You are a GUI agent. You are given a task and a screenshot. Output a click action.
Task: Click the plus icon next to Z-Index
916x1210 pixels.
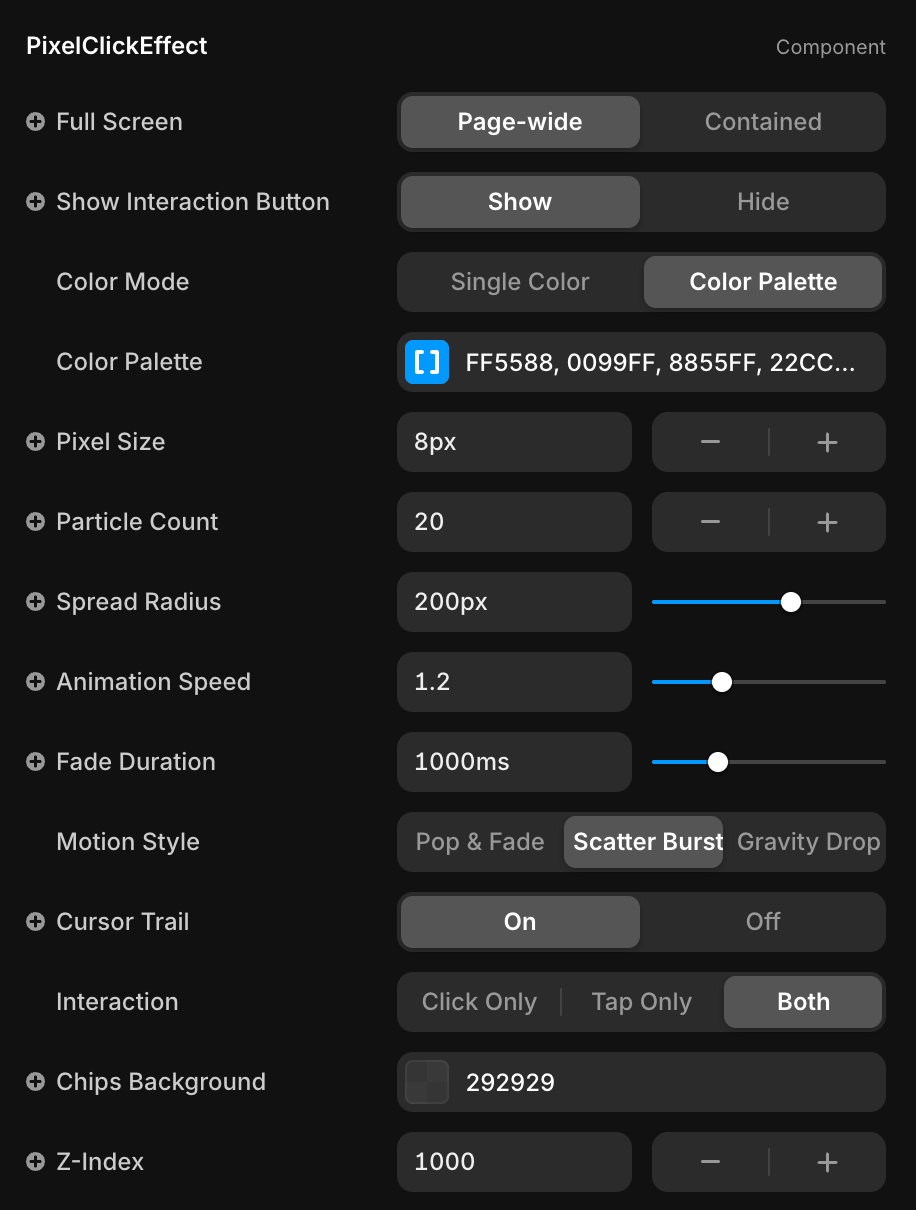click(35, 1162)
